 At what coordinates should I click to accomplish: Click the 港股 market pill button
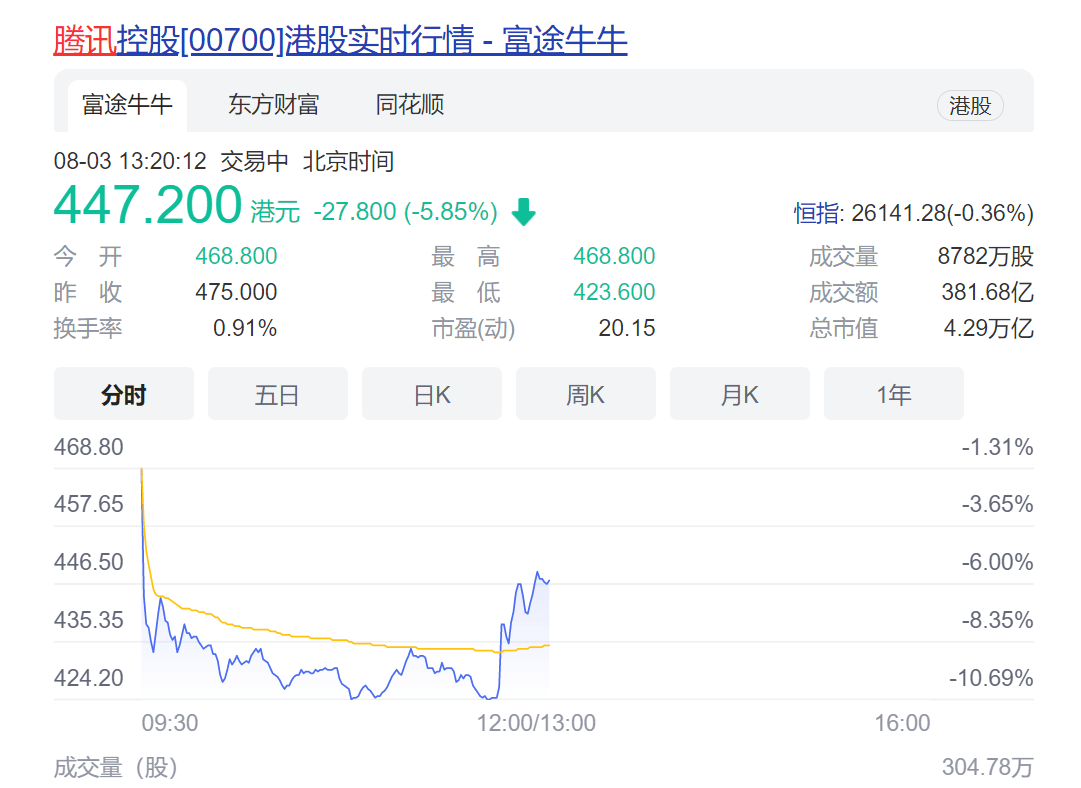(x=968, y=106)
